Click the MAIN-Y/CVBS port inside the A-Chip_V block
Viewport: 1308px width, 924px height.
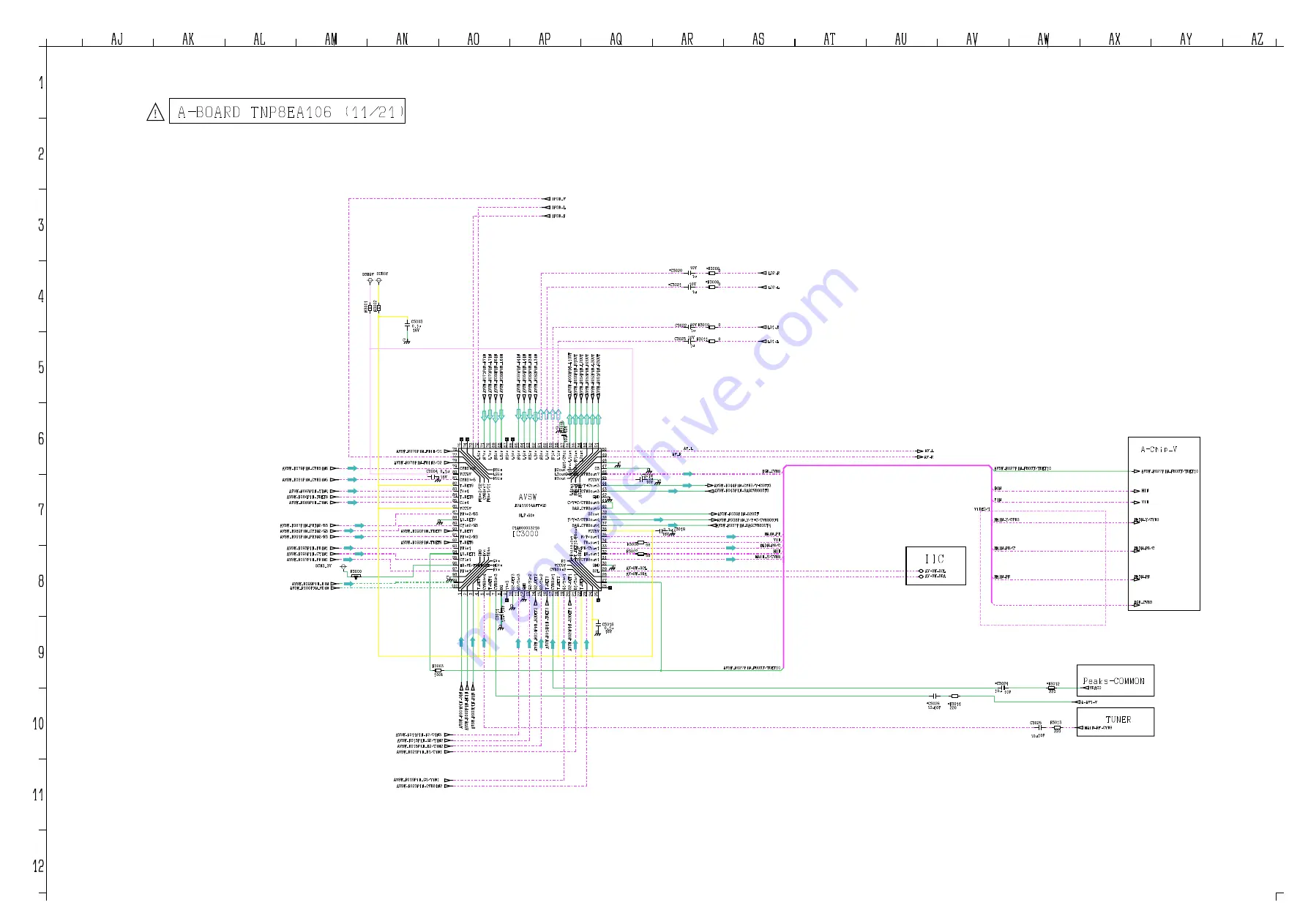[x=1146, y=520]
